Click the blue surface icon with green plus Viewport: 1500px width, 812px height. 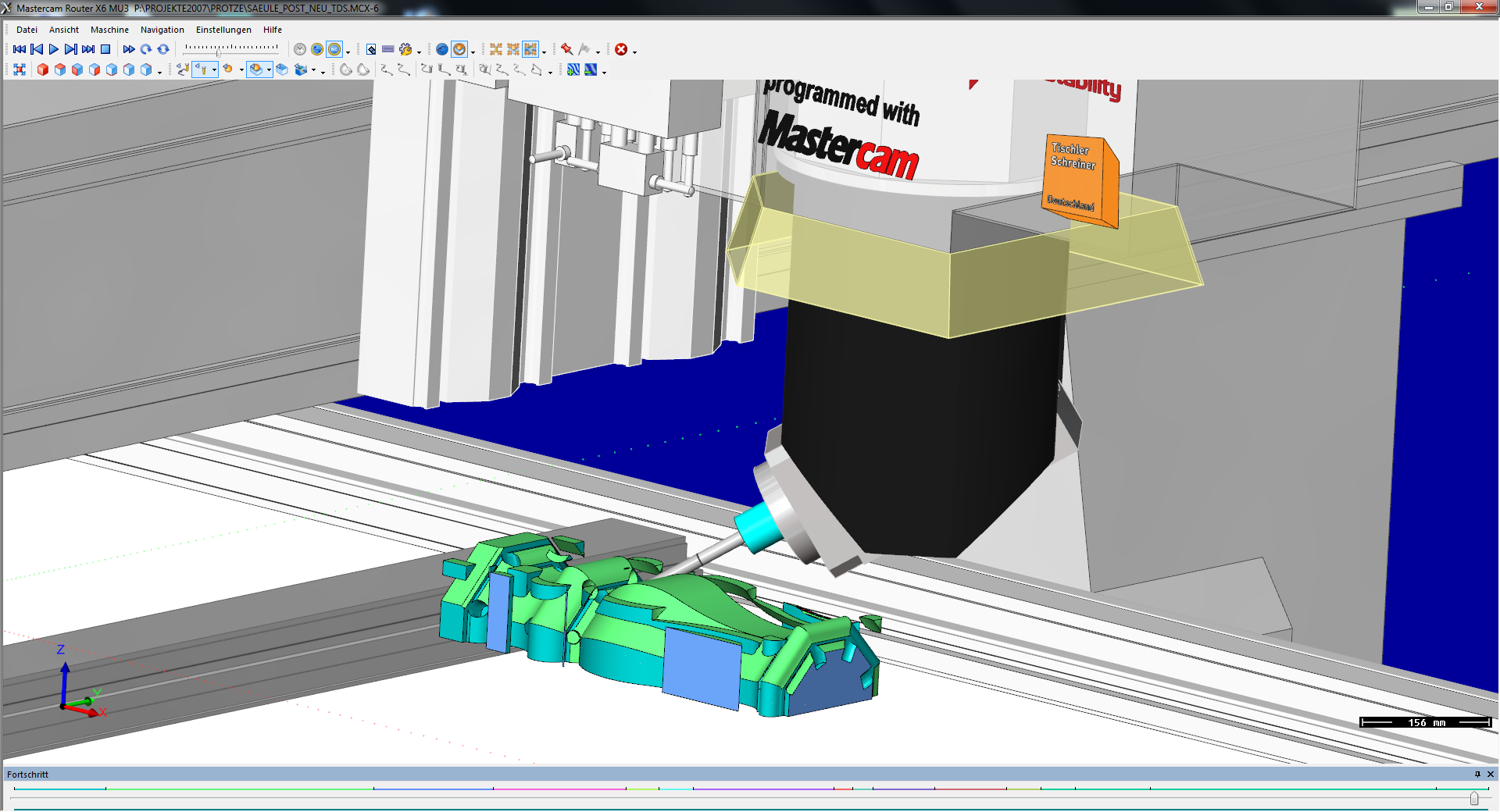click(573, 69)
